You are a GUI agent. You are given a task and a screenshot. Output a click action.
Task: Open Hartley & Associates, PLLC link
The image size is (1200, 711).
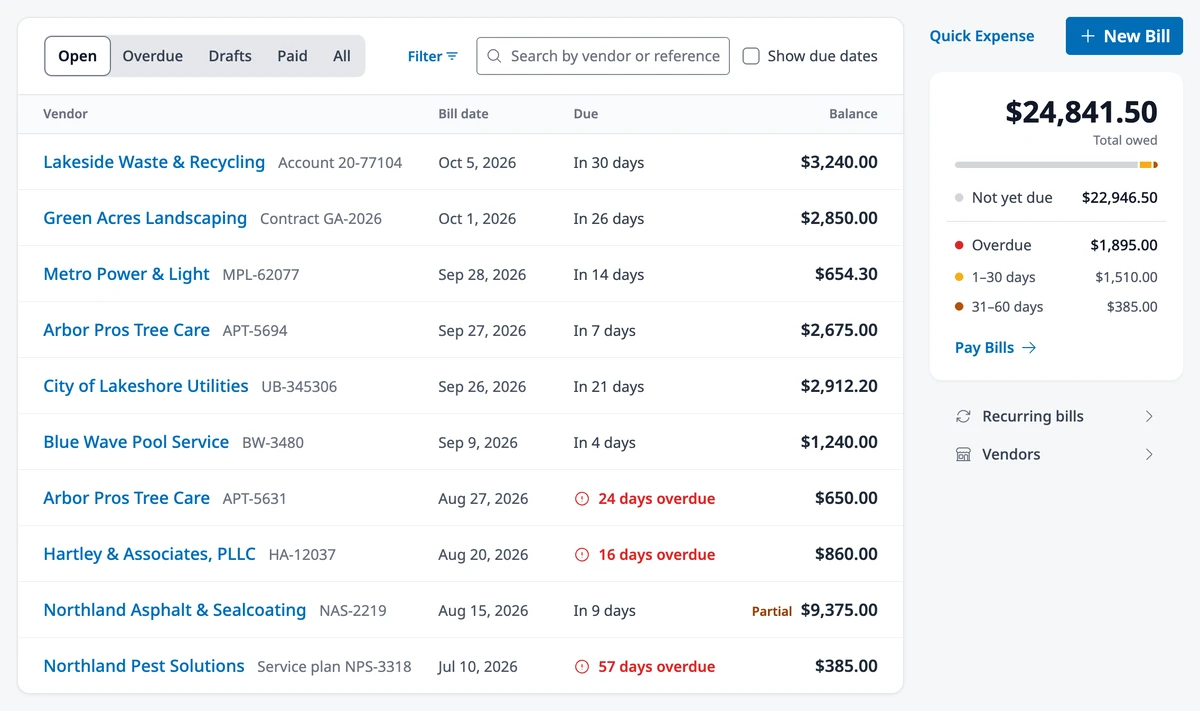(149, 554)
